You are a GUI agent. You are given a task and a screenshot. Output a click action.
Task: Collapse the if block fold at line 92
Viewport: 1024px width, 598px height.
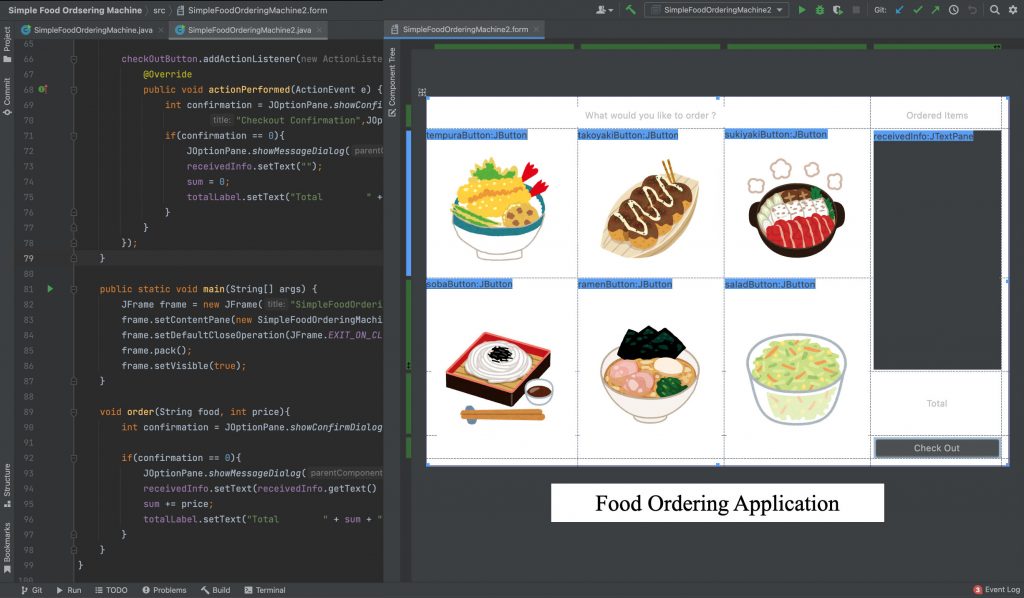(74, 458)
